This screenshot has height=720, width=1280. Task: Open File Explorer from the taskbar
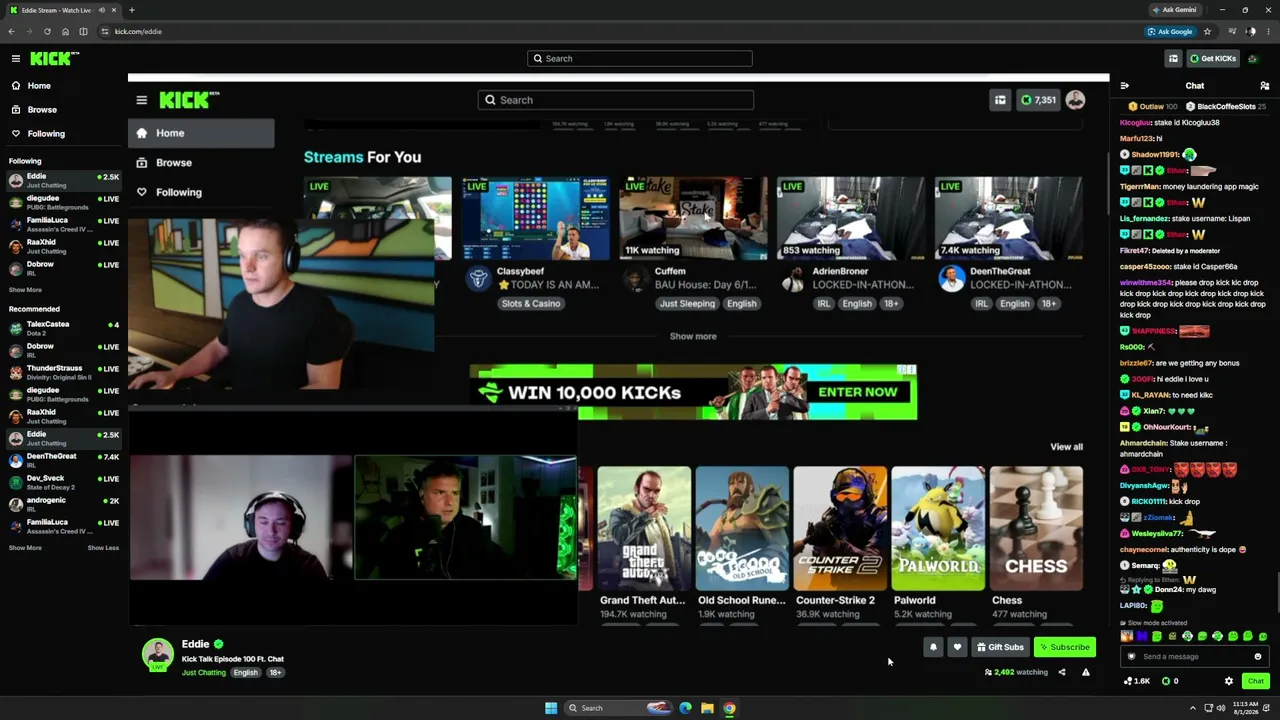coord(707,708)
